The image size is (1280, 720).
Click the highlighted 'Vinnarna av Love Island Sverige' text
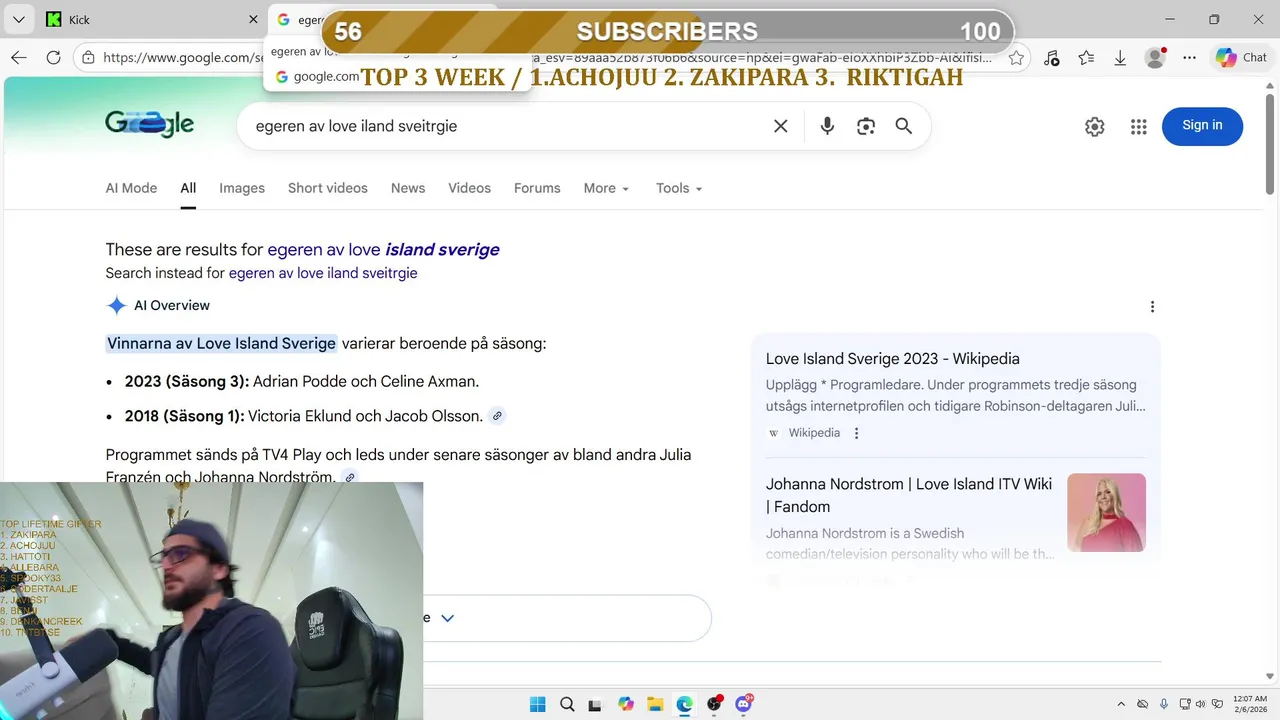tap(221, 343)
